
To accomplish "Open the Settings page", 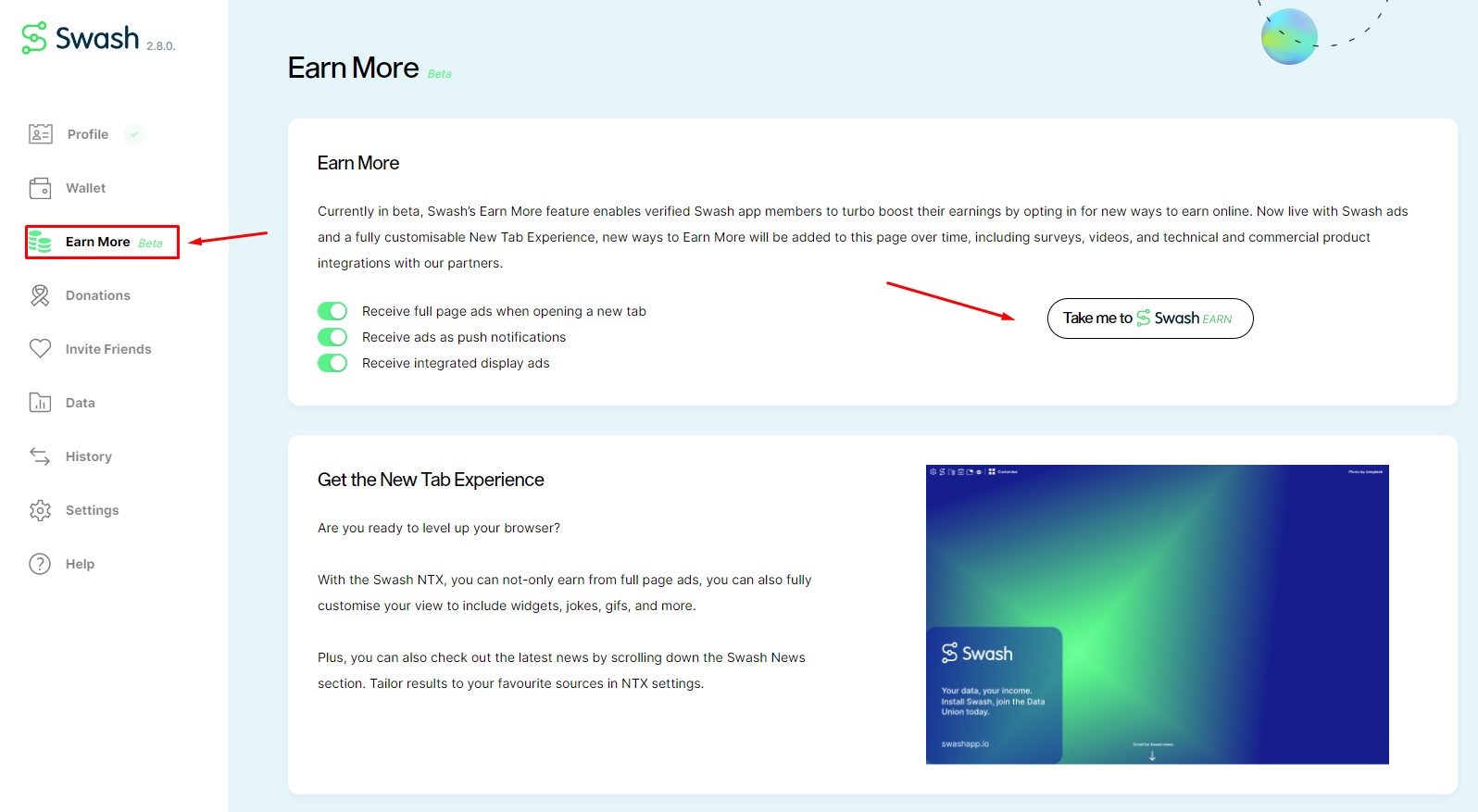I will pyautogui.click(x=74, y=510).
